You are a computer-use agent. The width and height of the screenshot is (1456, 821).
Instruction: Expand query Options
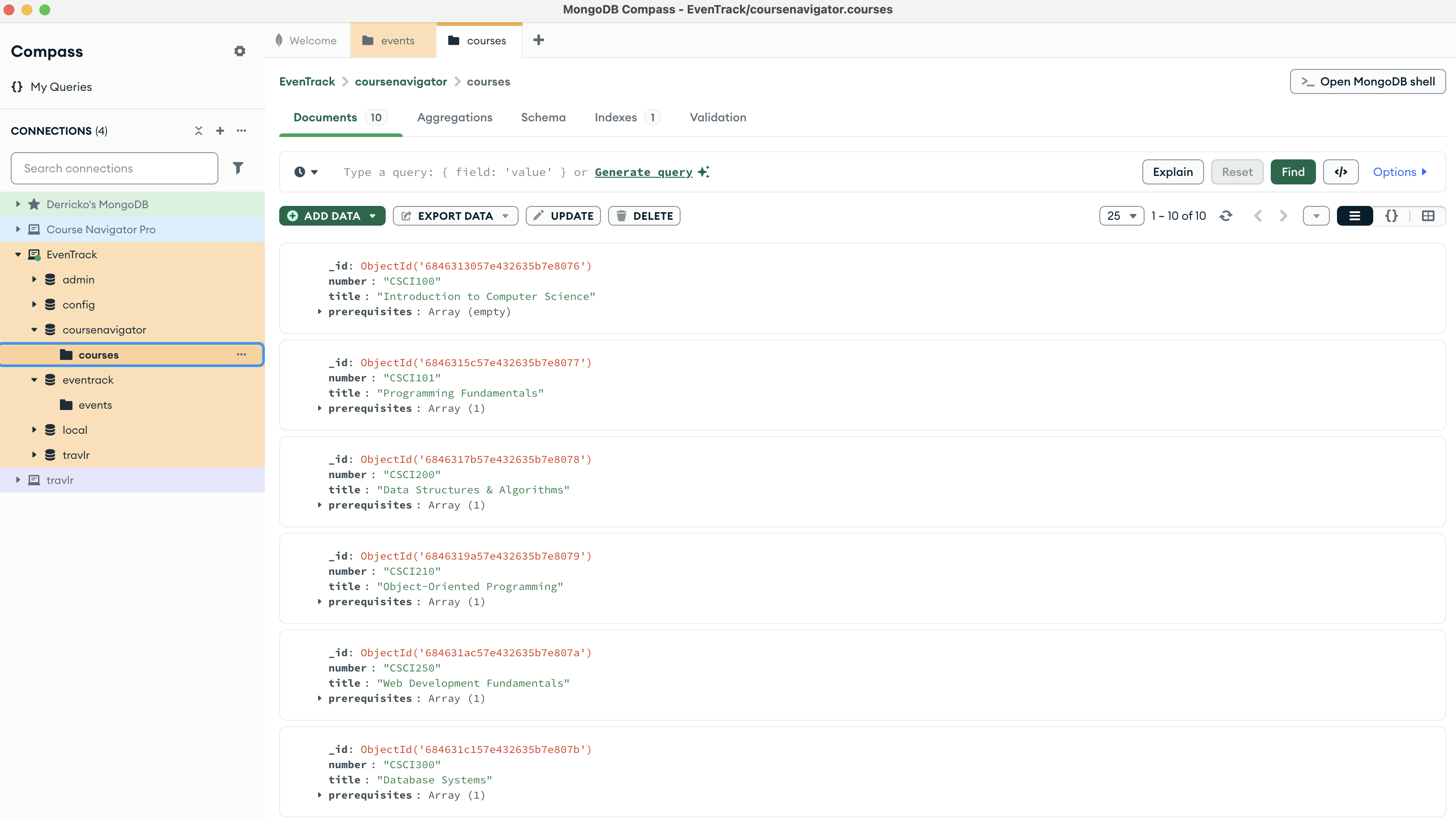coord(1400,172)
